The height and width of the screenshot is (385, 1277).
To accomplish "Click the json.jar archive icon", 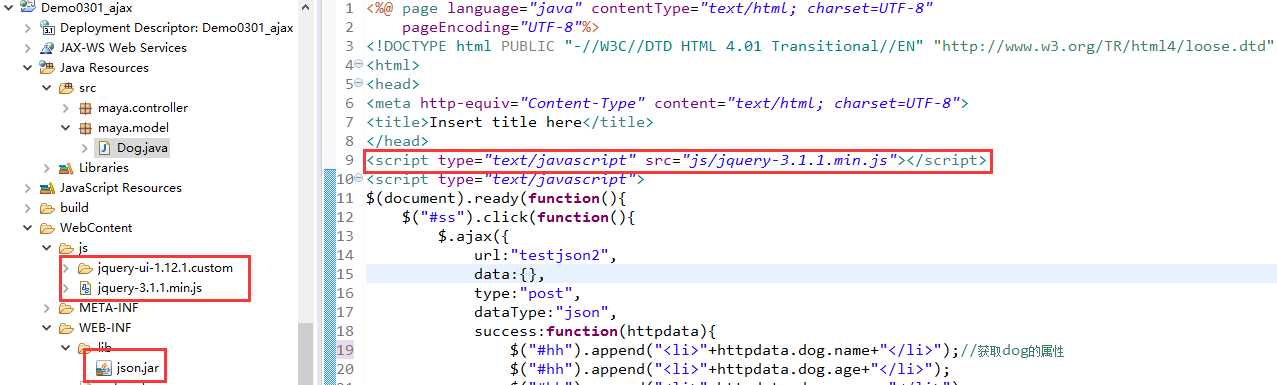I will click(x=105, y=368).
